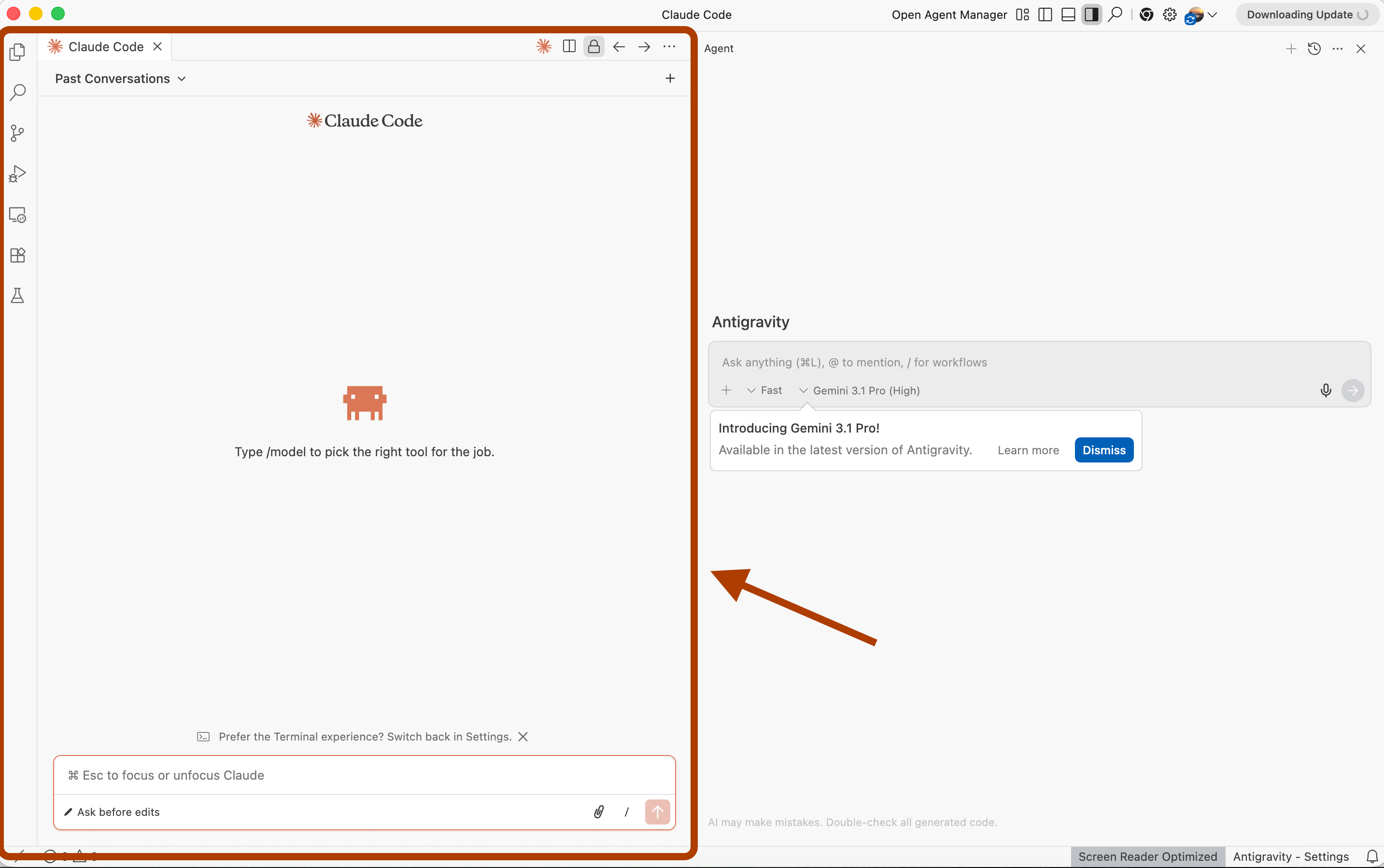Click the Learn more link
The width and height of the screenshot is (1384, 868).
pos(1028,450)
